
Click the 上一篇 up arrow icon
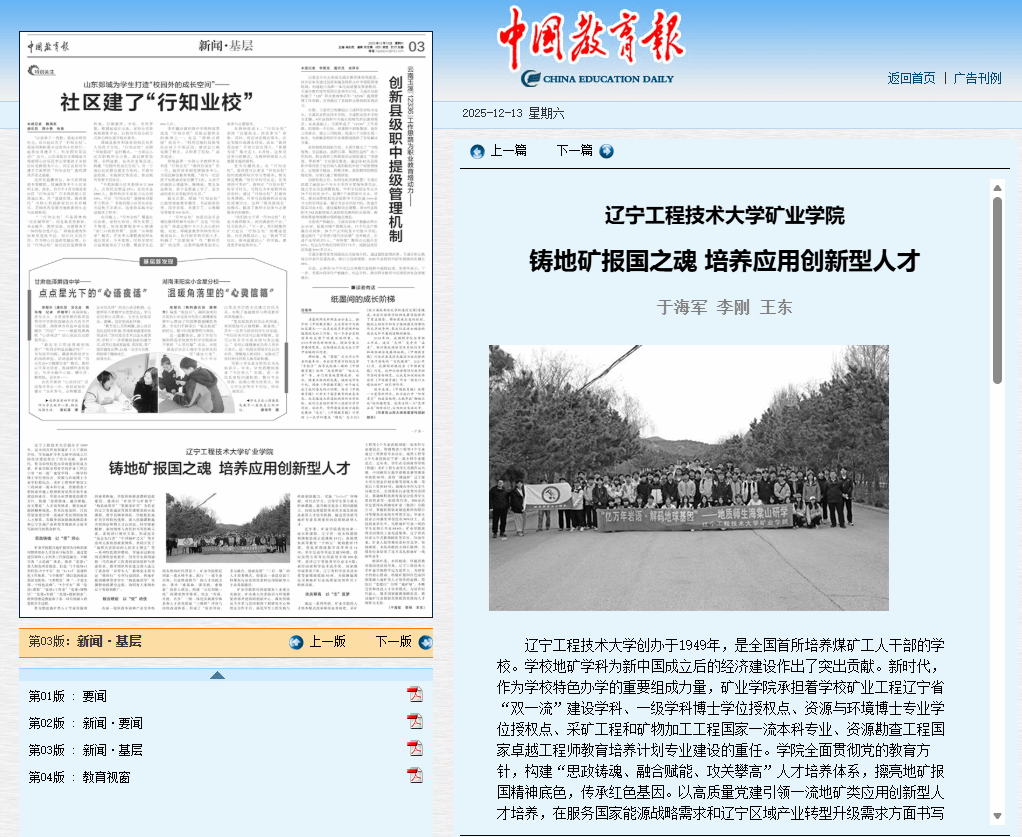point(477,151)
